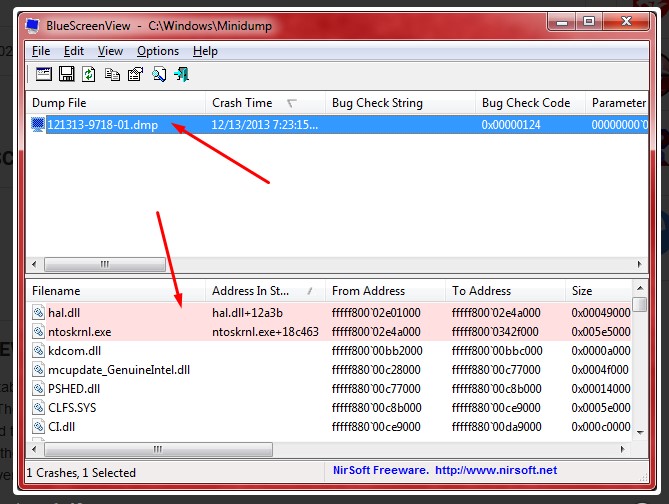Open the File menu
The image size is (669, 504).
click(x=41, y=51)
